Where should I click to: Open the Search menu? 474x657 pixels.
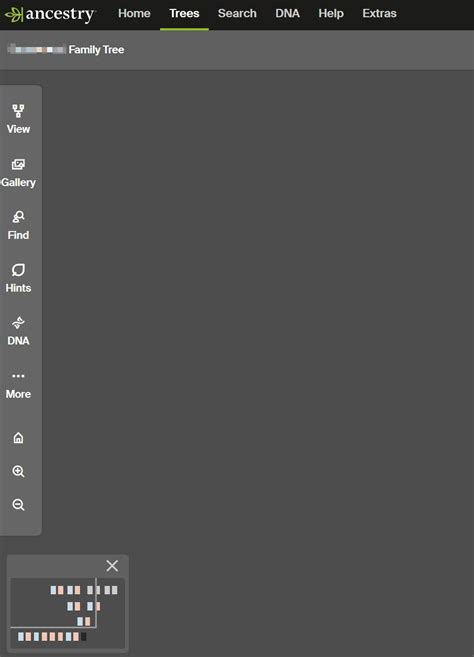237,13
